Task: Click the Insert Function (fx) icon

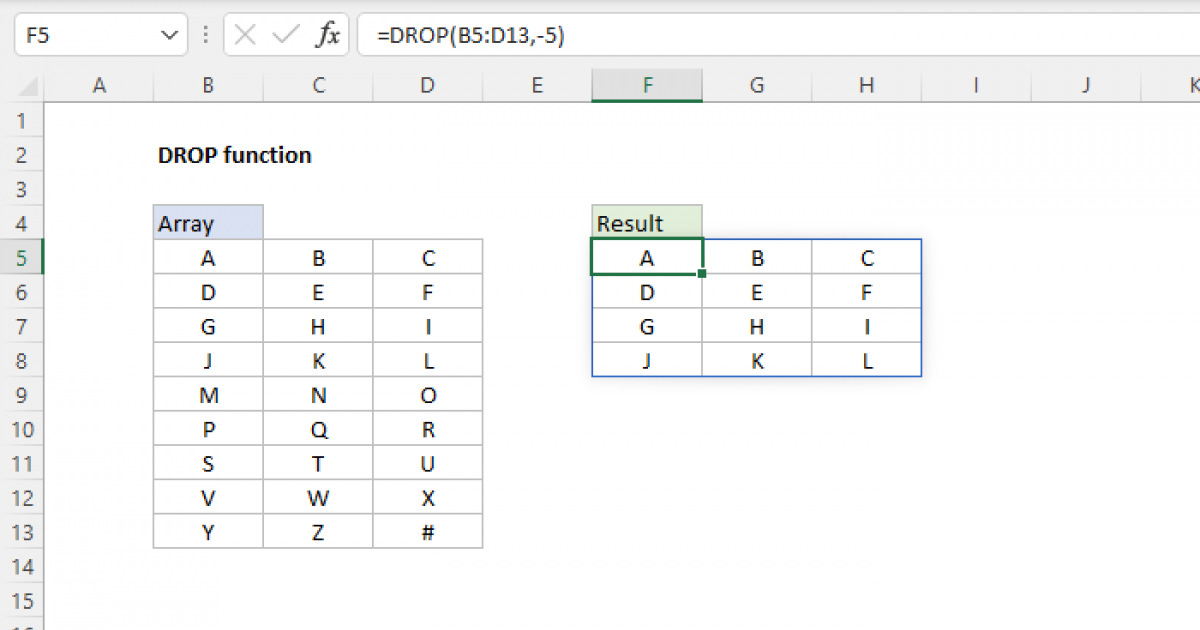Action: point(332,33)
